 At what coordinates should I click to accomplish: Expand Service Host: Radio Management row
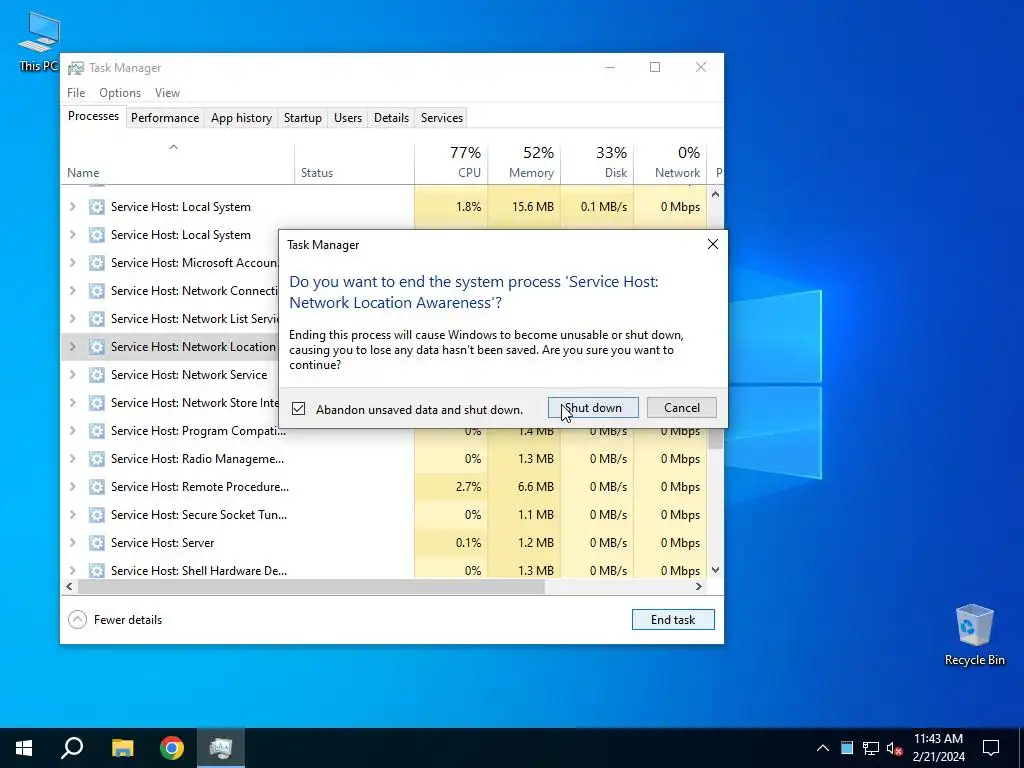(x=72, y=458)
